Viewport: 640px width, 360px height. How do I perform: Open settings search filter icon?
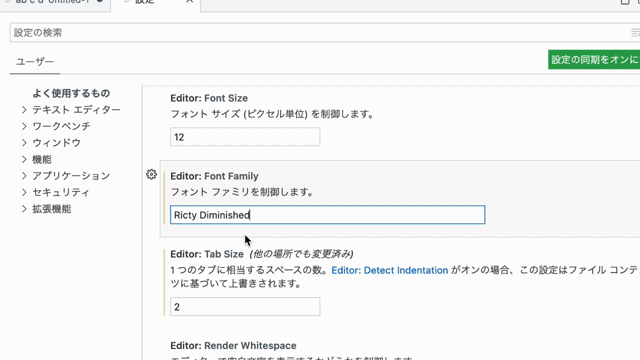pos(635,33)
